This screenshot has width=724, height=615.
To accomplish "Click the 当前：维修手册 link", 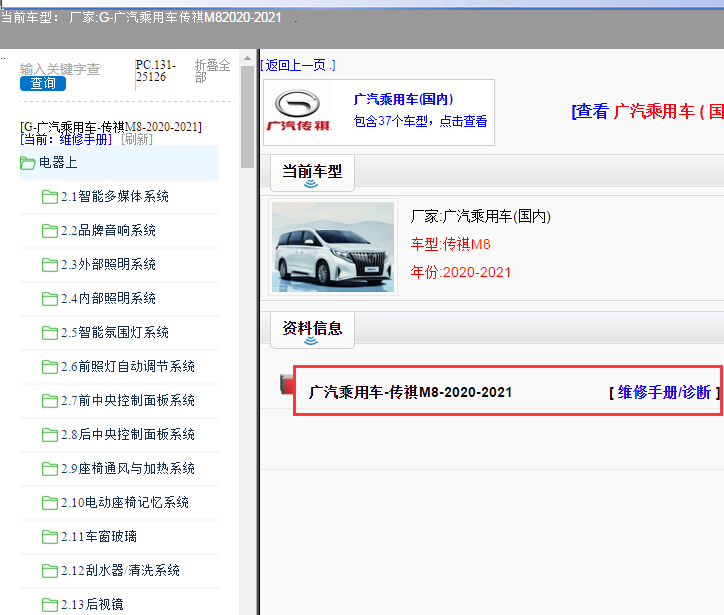I will pos(66,139).
